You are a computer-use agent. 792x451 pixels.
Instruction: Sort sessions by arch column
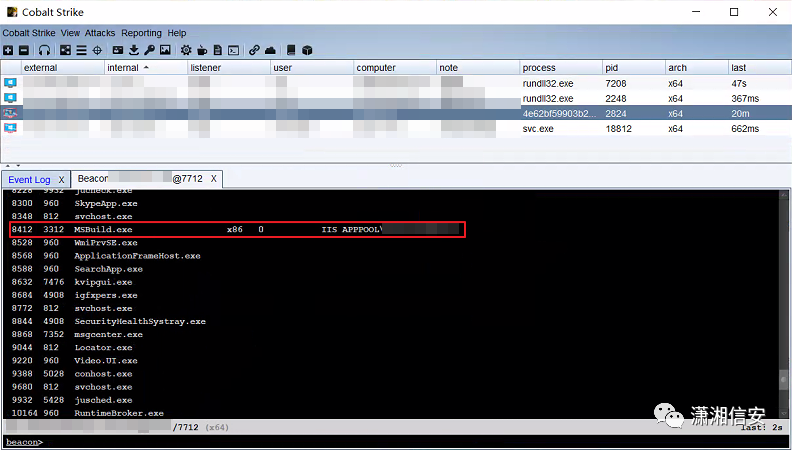pos(697,68)
